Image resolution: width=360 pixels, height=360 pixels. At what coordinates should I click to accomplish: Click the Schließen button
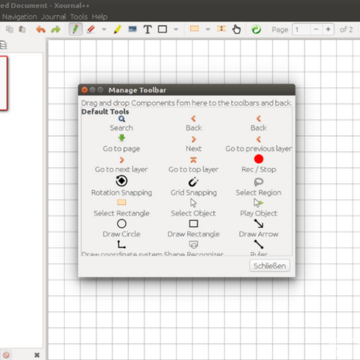[270, 266]
